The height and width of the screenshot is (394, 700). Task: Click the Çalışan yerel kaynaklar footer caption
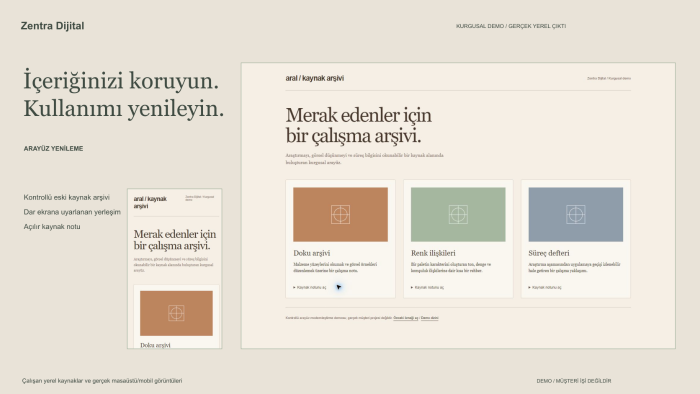click(x=102, y=381)
